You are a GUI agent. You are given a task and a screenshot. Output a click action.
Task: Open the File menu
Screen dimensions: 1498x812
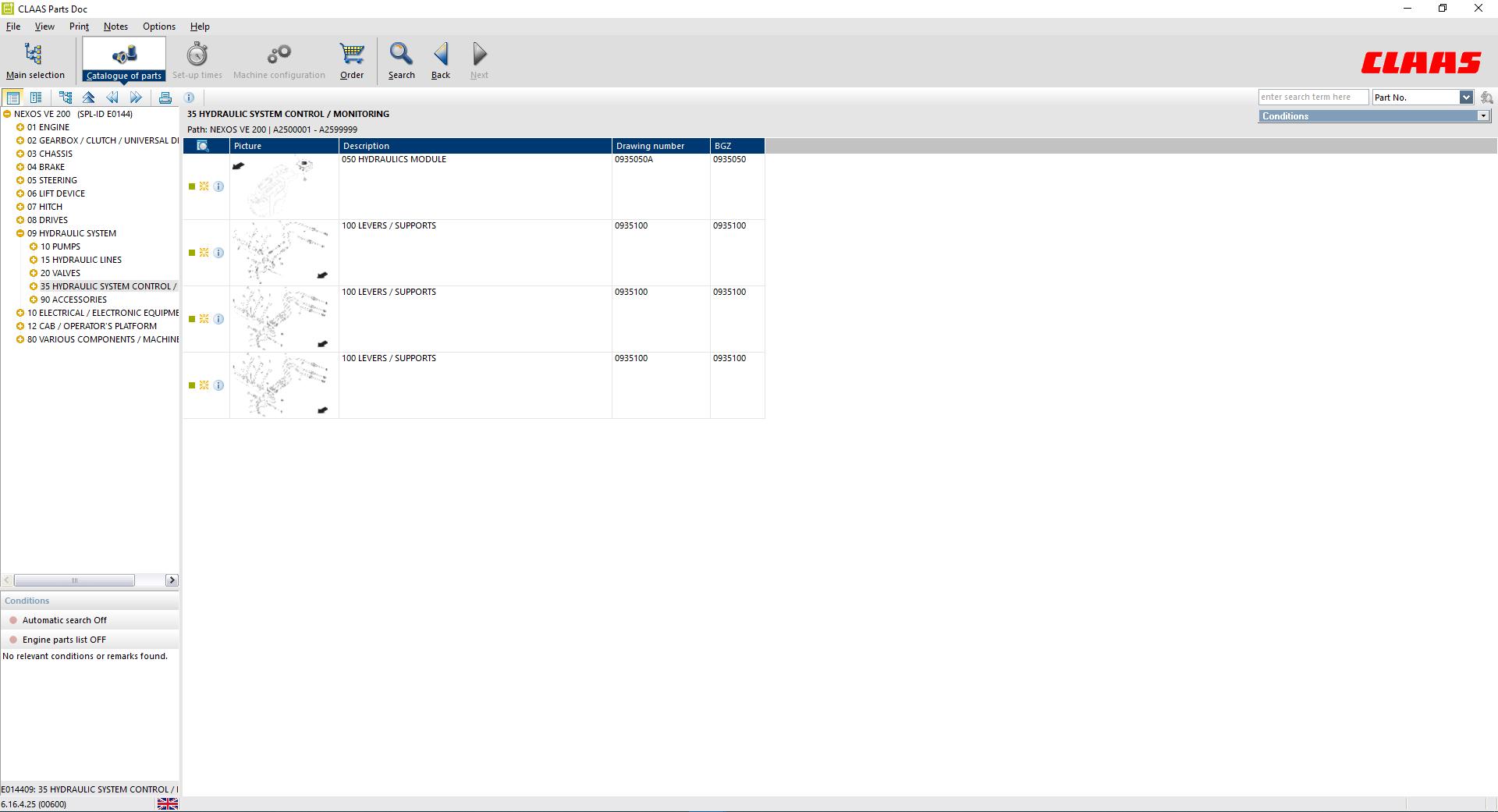[13, 27]
